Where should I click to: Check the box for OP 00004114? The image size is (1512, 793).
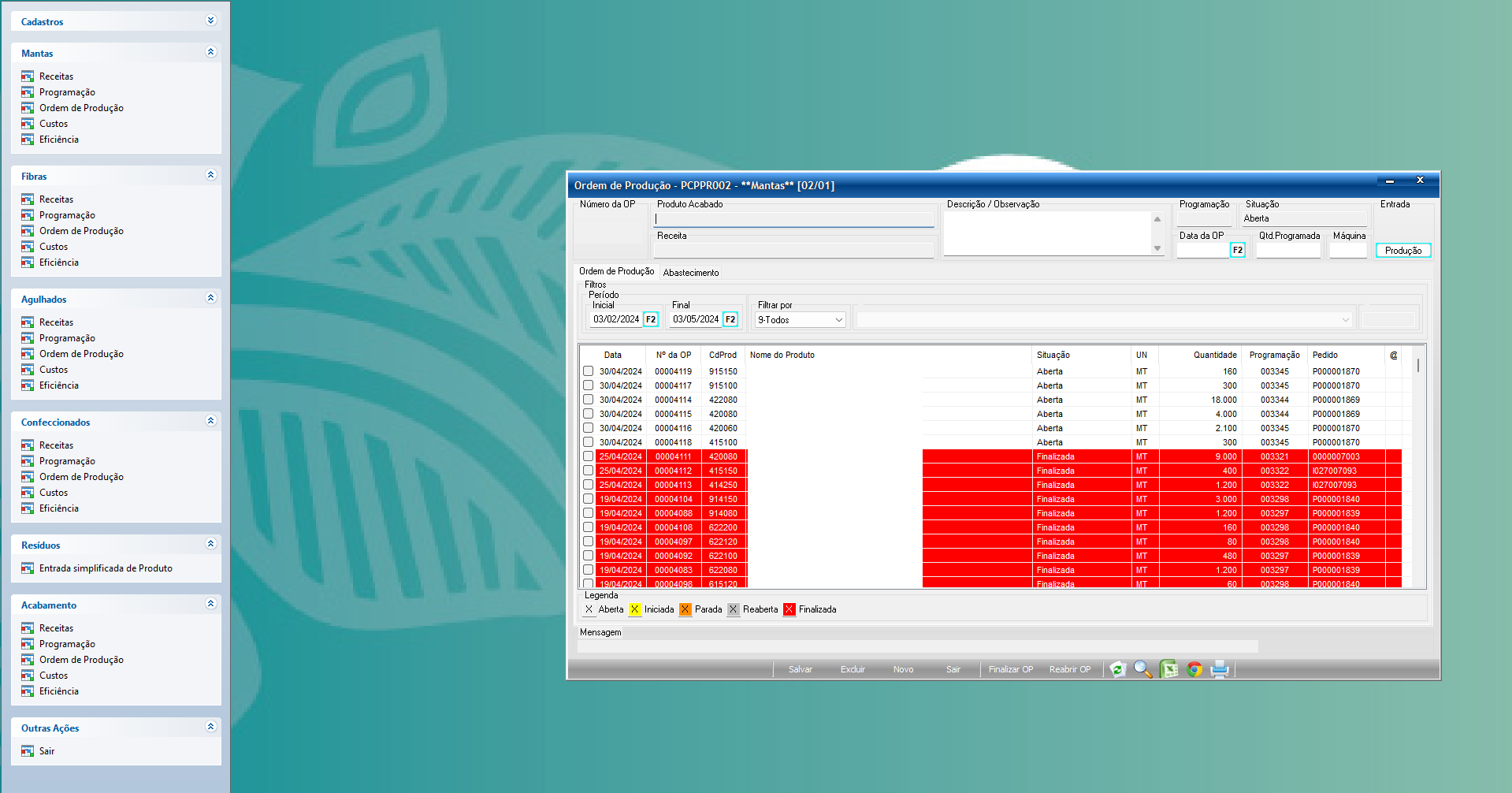pos(588,400)
